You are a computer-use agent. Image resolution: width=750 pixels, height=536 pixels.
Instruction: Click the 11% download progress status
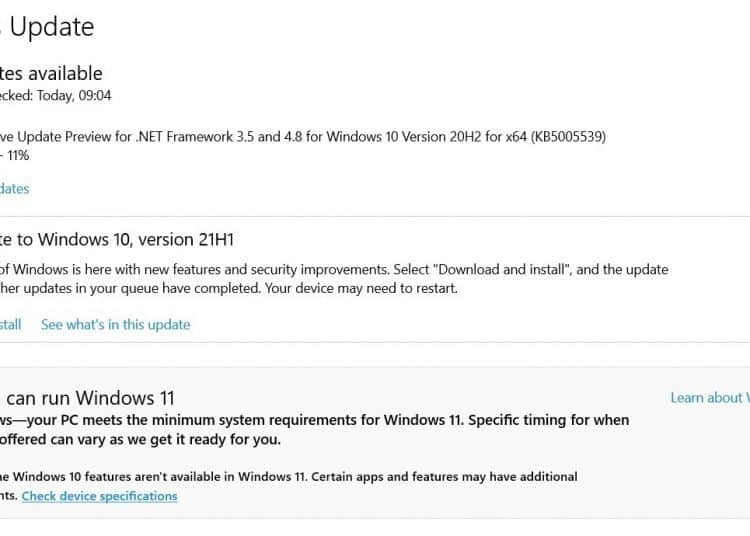(x=15, y=155)
